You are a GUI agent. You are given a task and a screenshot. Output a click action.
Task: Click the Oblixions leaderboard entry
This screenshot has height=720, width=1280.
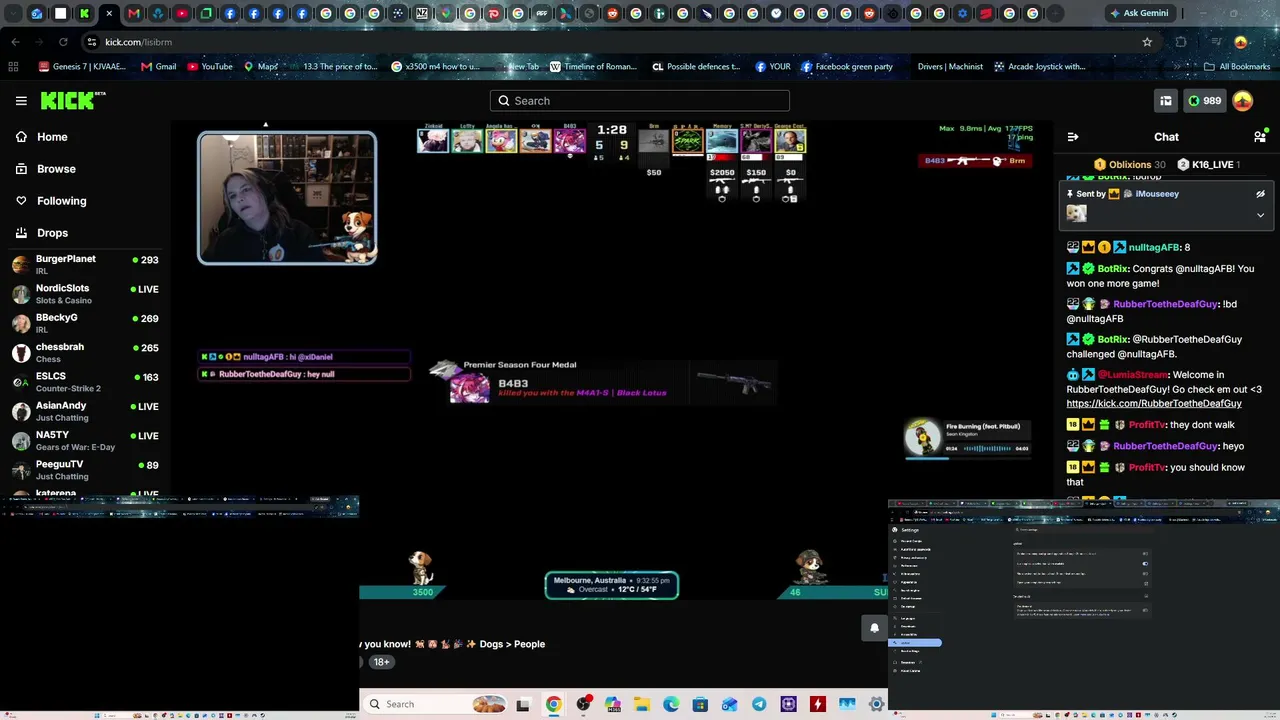pyautogui.click(x=1129, y=165)
